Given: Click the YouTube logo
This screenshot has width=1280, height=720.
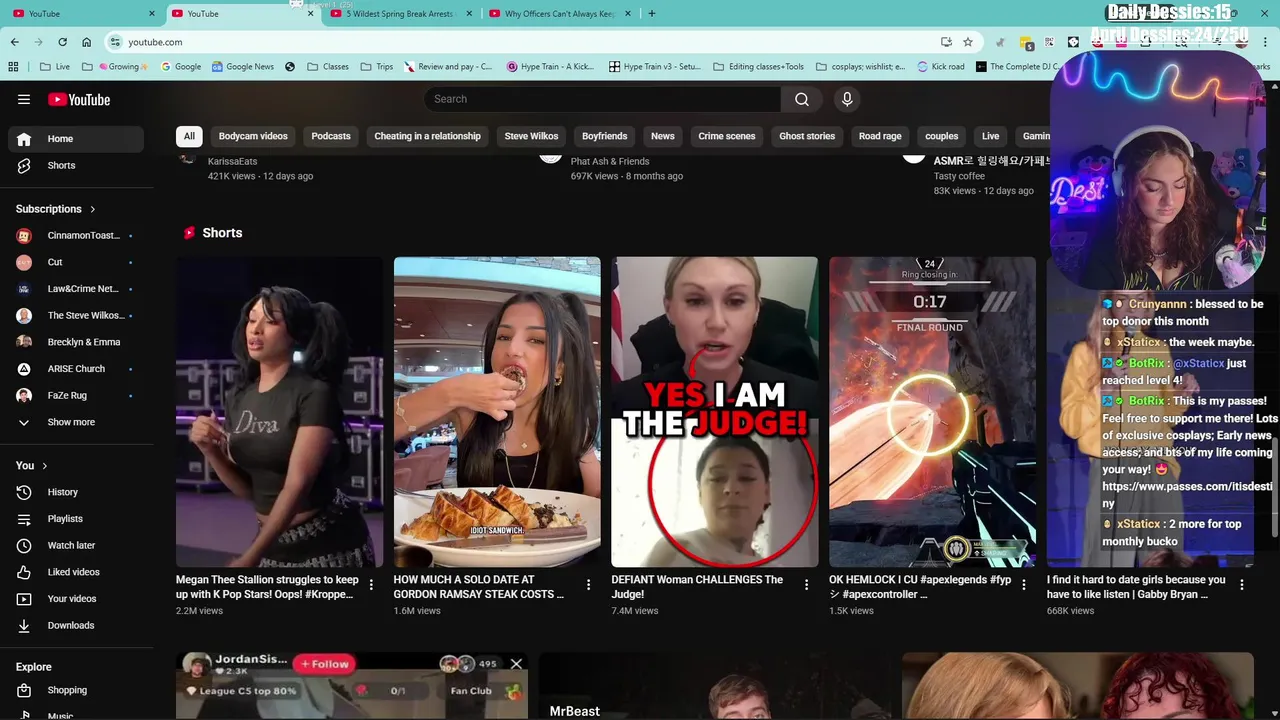Looking at the screenshot, I should pyautogui.click(x=79, y=99).
